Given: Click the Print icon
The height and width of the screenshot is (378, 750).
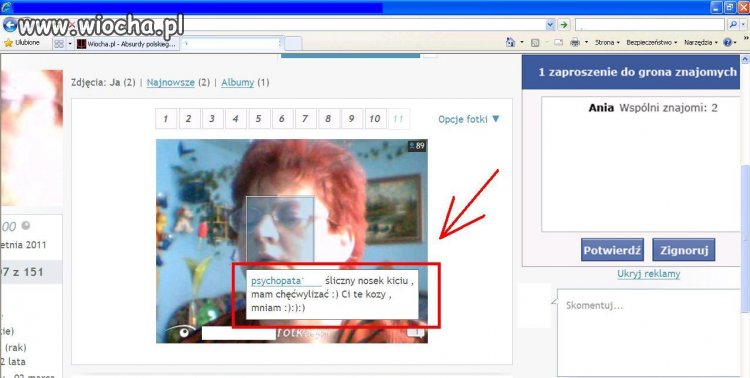Looking at the screenshot, I should (x=575, y=43).
